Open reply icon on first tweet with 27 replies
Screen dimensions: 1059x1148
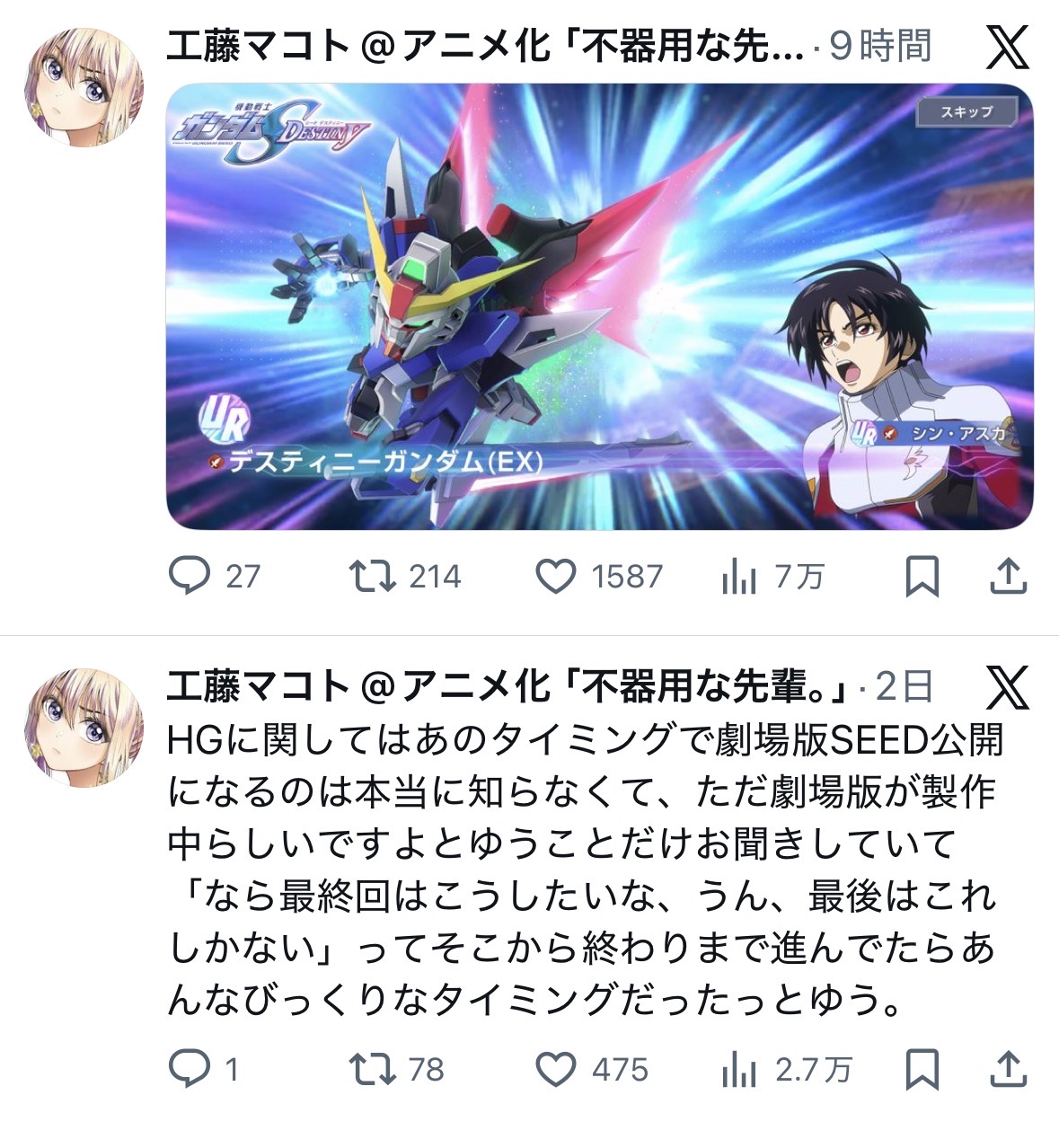[190, 576]
